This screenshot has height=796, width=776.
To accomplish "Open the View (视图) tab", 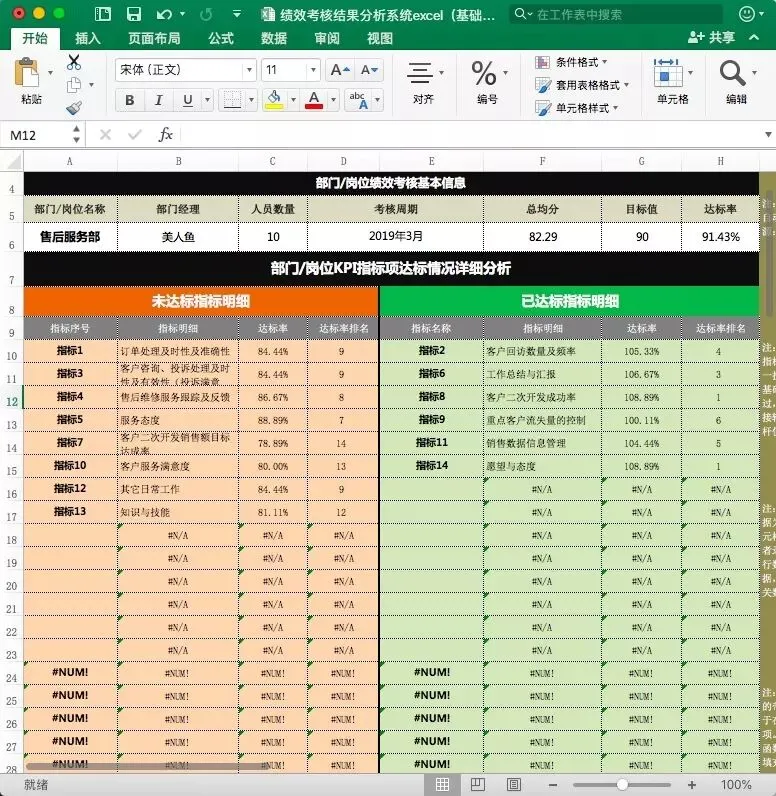I will click(380, 38).
